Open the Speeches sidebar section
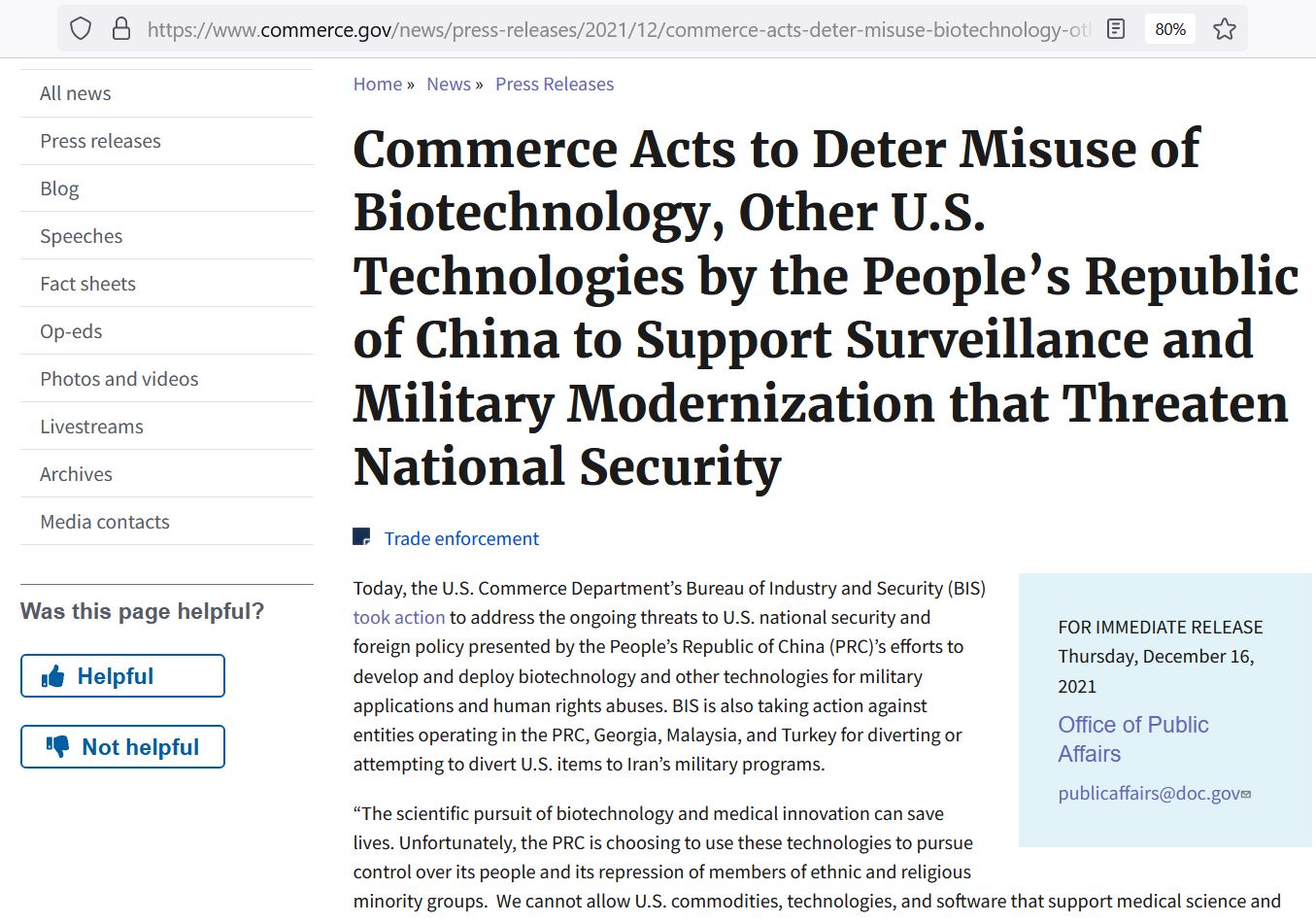Screen dimensions: 1316x923 tap(82, 236)
